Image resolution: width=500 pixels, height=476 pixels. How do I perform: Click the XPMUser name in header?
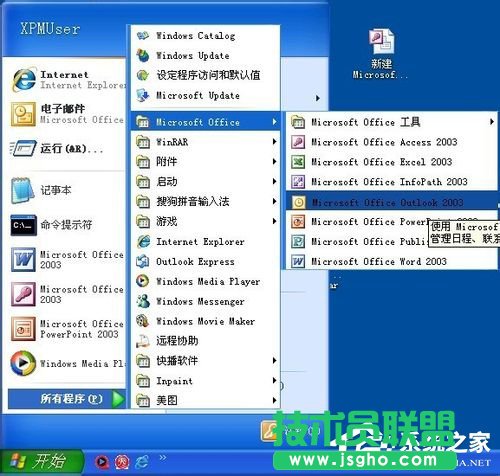point(50,29)
